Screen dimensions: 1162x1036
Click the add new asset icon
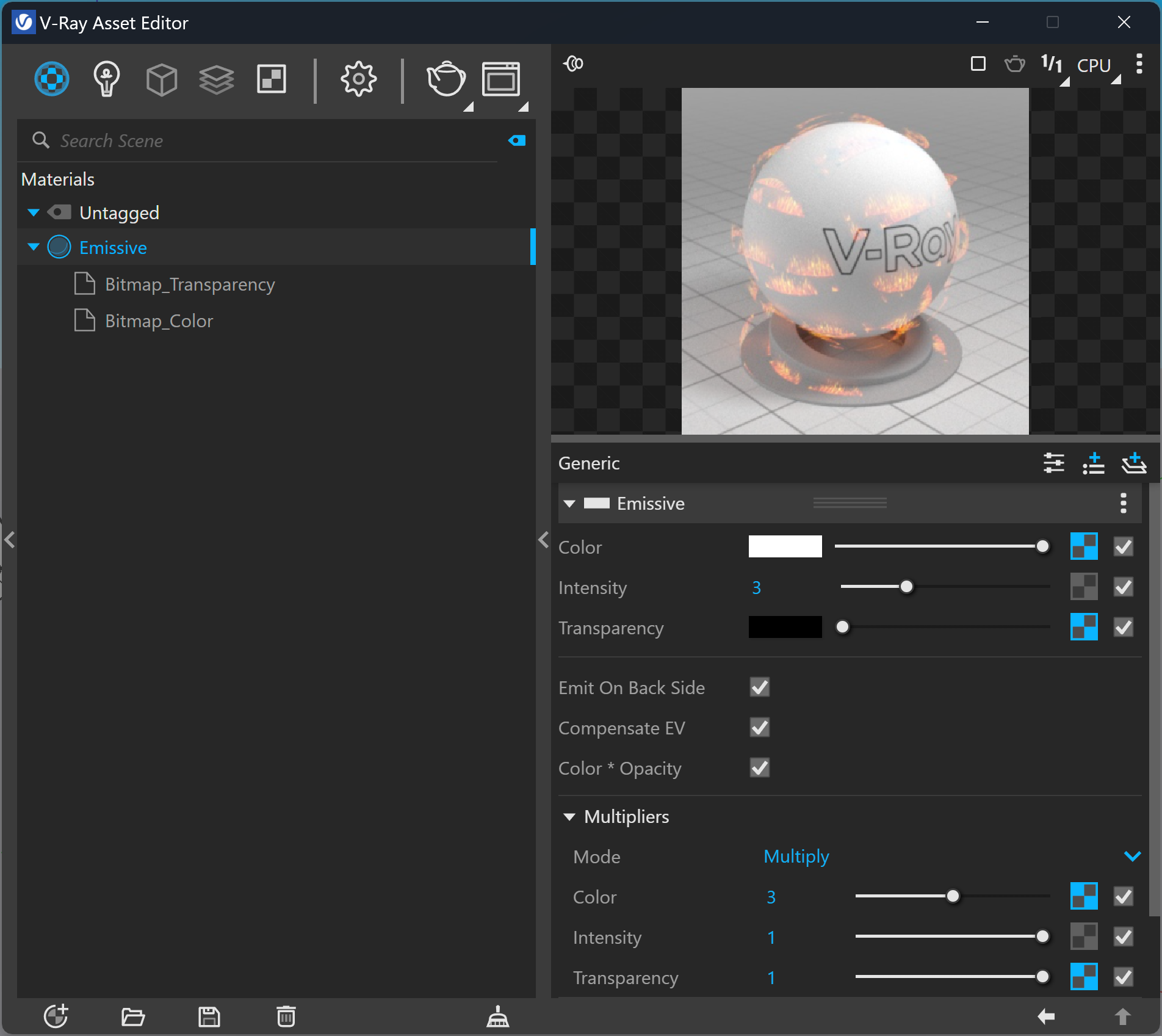click(56, 1016)
